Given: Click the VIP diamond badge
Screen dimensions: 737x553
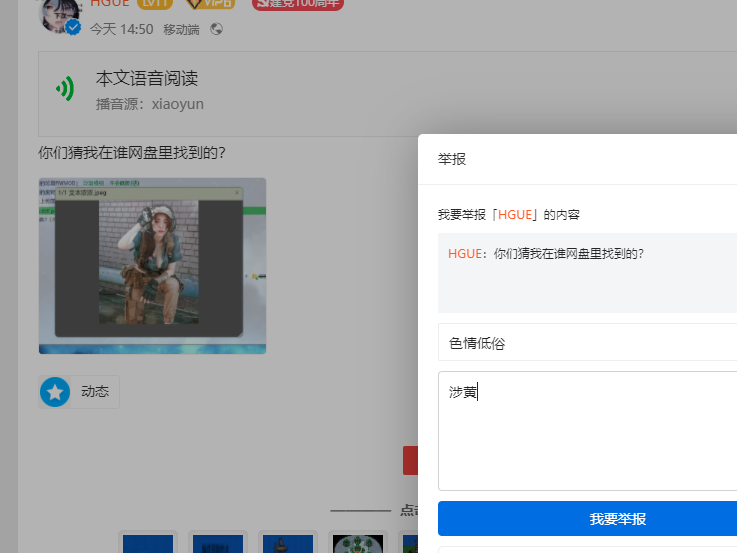Looking at the screenshot, I should pos(211,3).
